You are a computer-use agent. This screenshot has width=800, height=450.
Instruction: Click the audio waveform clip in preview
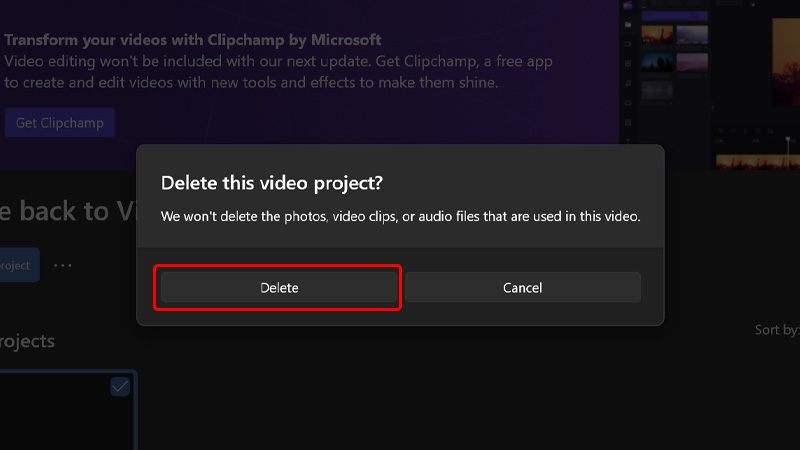point(657,90)
